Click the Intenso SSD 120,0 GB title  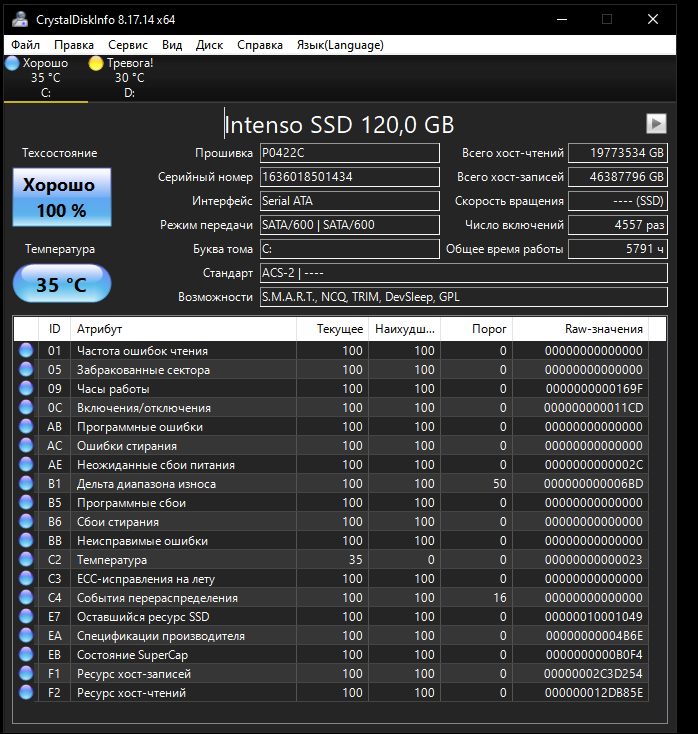[339, 125]
